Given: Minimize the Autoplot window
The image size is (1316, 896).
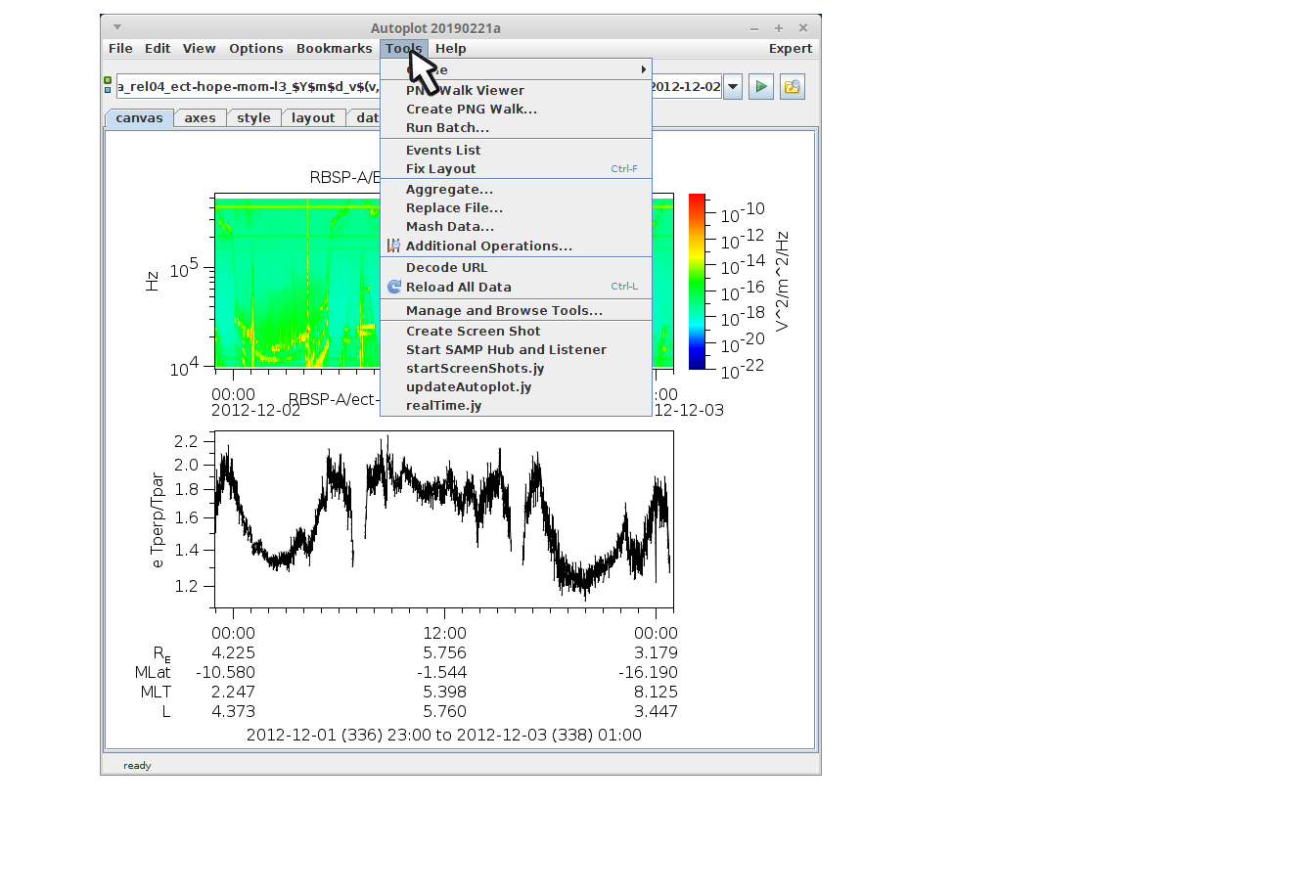Looking at the screenshot, I should [753, 28].
